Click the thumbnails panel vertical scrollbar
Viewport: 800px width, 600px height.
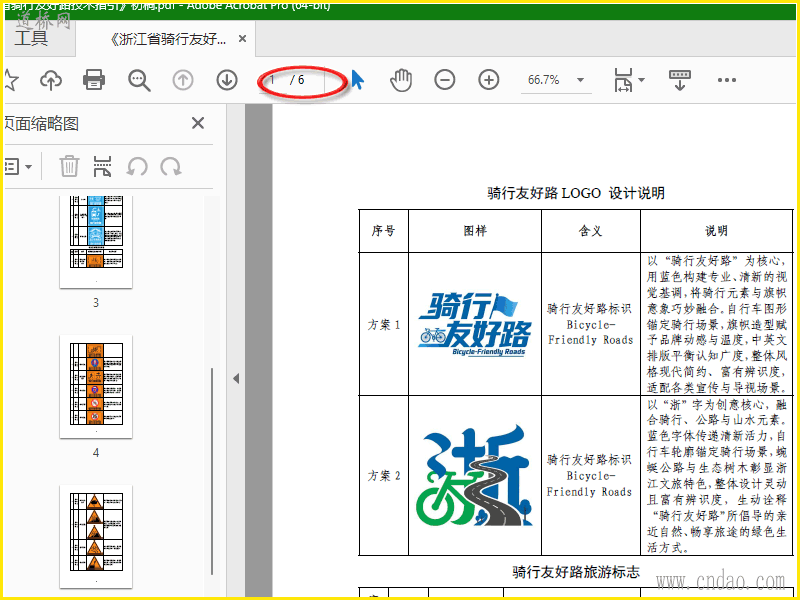pyautogui.click(x=212, y=472)
